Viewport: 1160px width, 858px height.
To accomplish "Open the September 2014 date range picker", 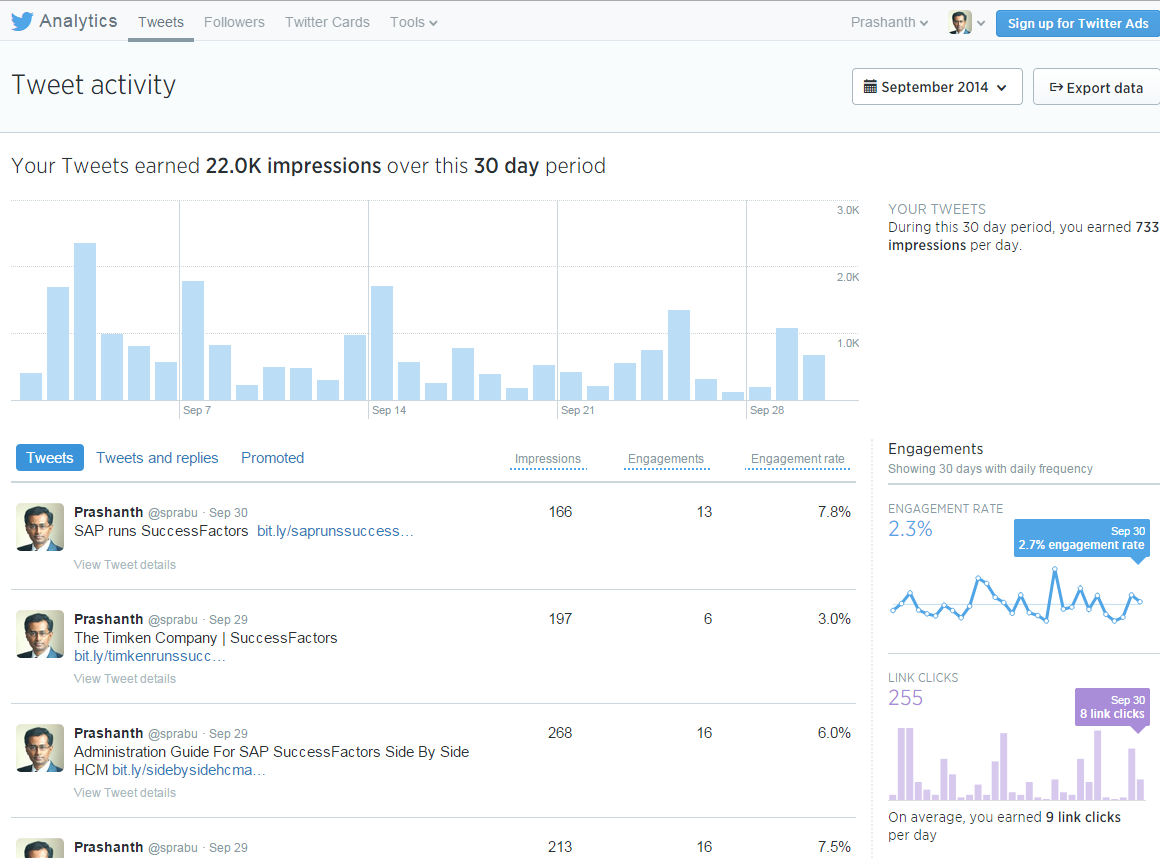I will 936,86.
